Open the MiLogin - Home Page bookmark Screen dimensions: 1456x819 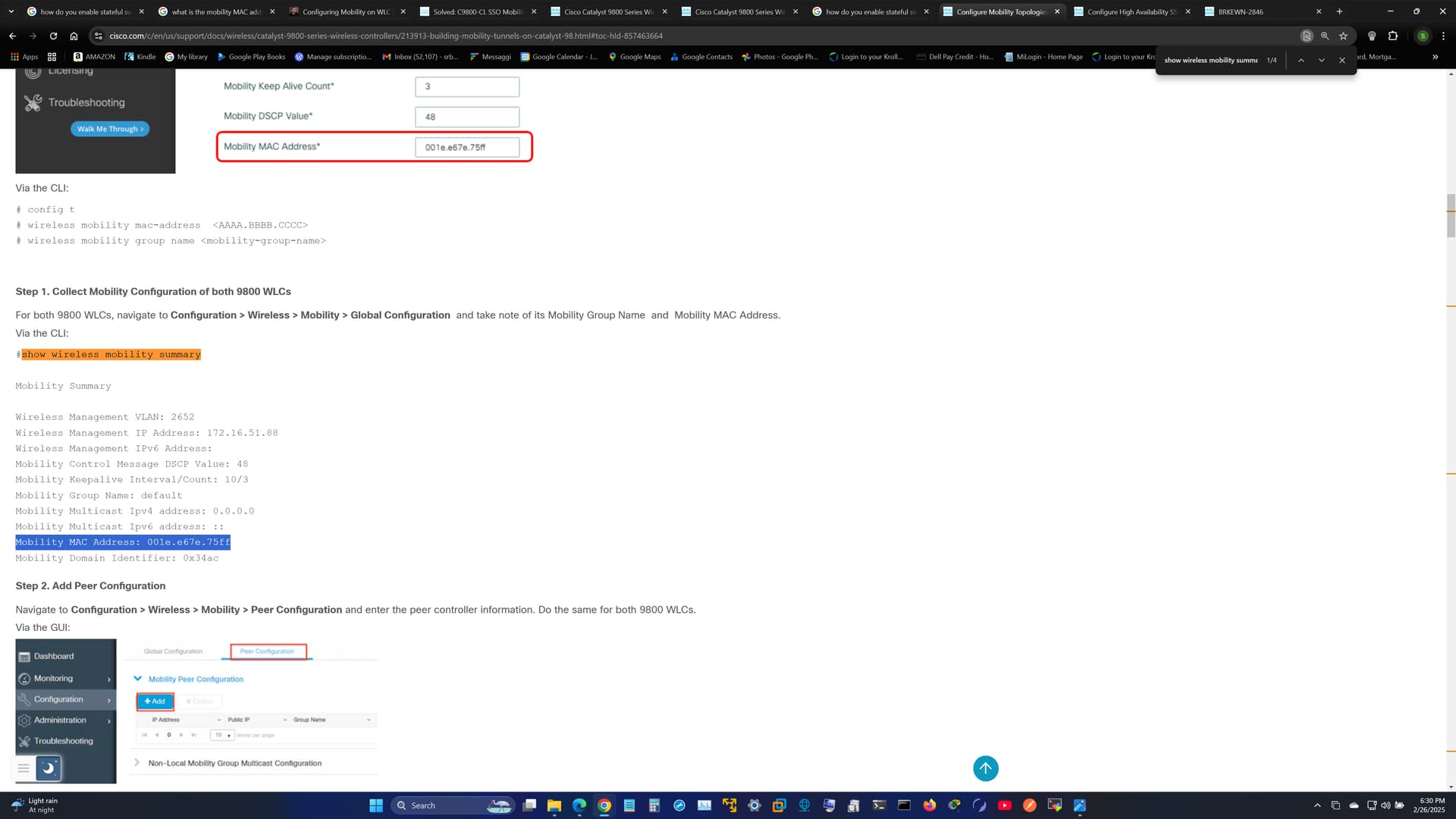(x=1043, y=57)
